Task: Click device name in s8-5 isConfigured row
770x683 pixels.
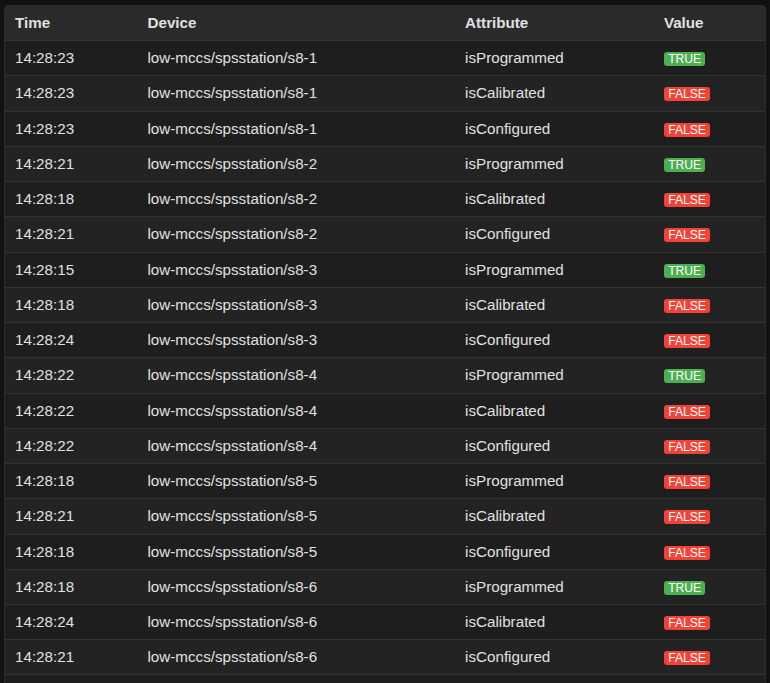Action: [232, 552]
